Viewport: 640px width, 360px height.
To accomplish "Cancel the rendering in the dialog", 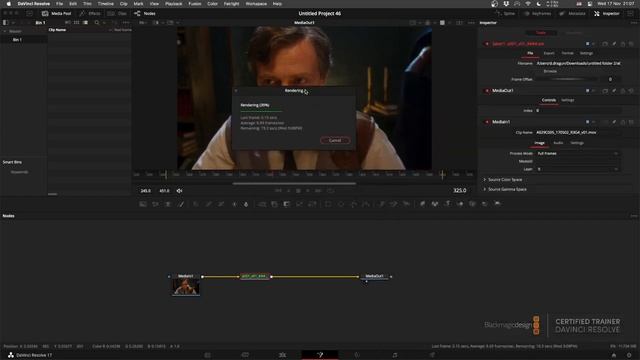I will 335,140.
